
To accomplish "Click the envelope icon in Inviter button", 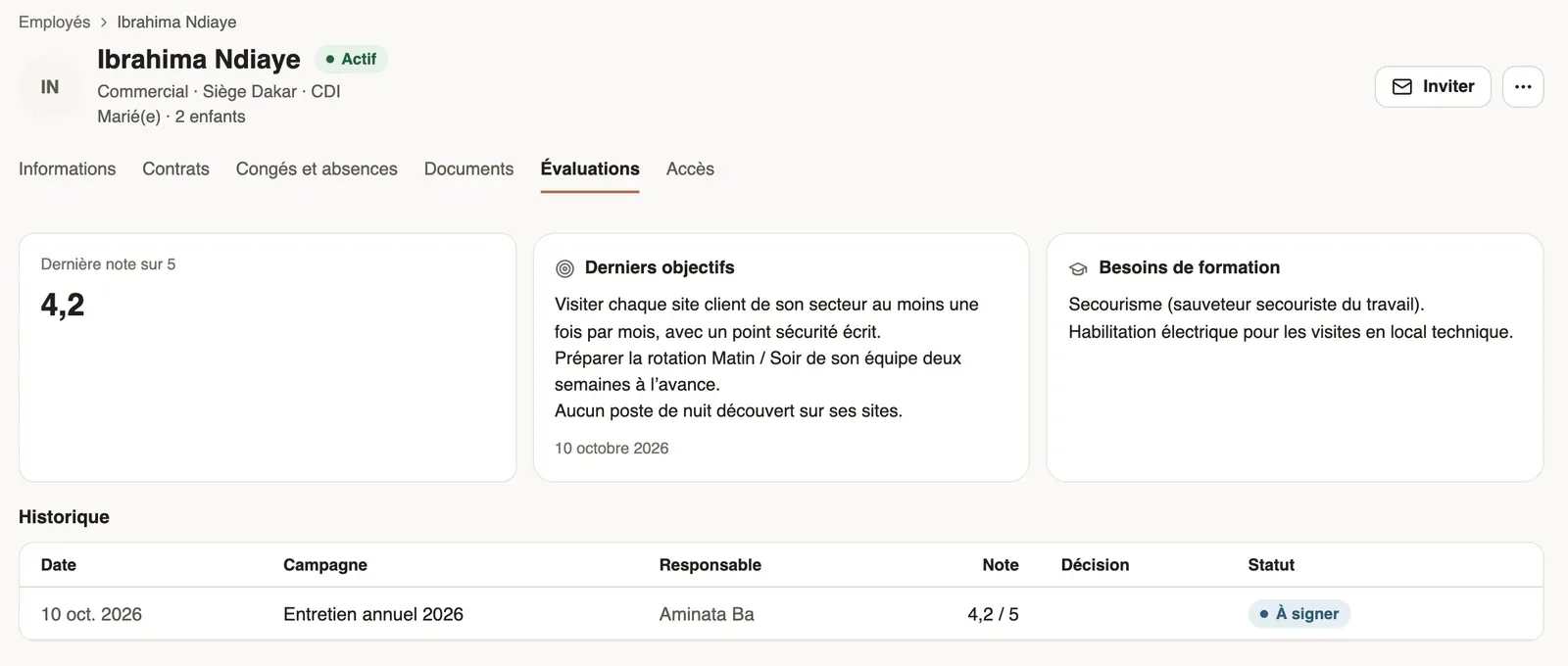I will tap(1402, 86).
